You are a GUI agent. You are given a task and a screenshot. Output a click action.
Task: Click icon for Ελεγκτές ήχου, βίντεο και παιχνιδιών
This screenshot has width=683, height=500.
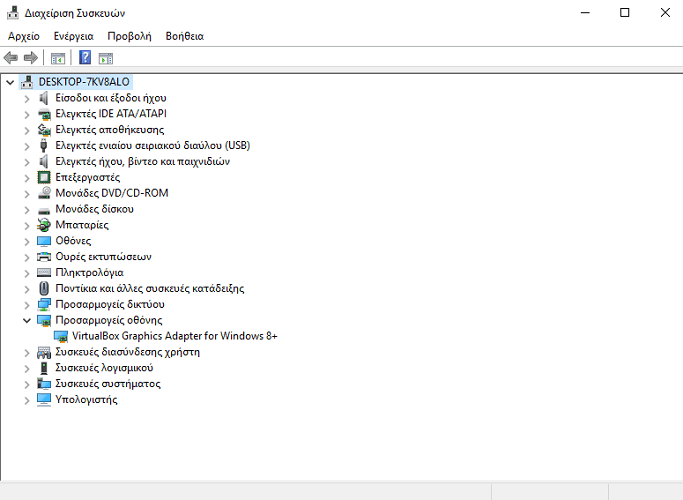(44, 162)
